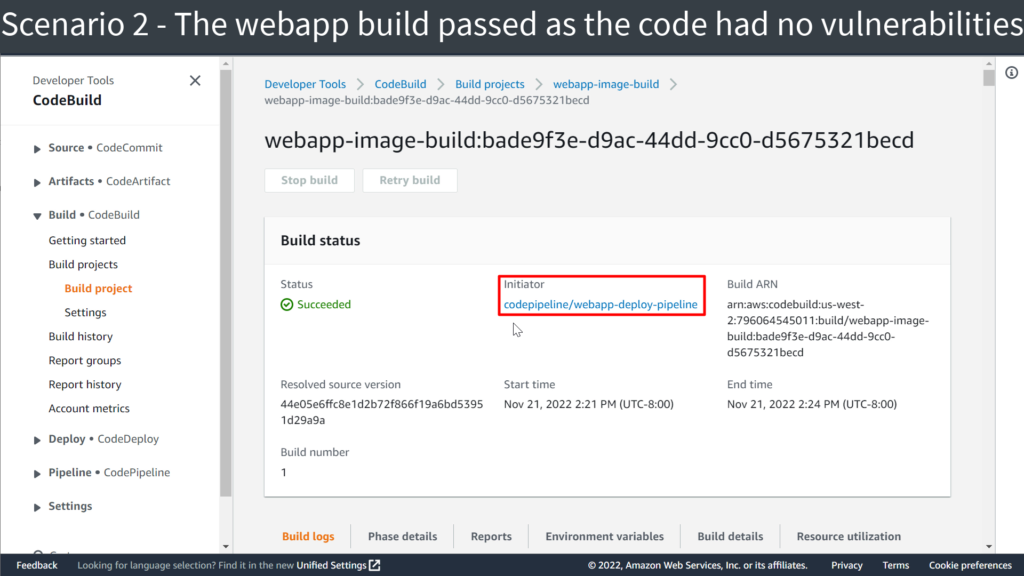Click the Build number value 1
1024x576 pixels.
(284, 472)
